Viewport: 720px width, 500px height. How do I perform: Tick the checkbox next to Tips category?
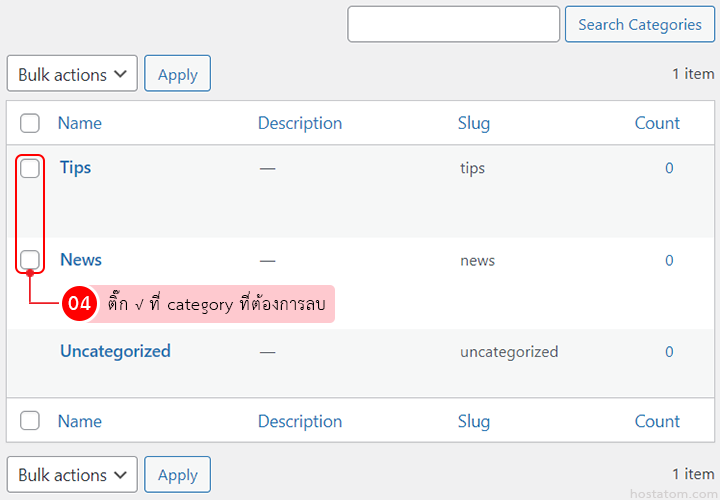pos(30,168)
